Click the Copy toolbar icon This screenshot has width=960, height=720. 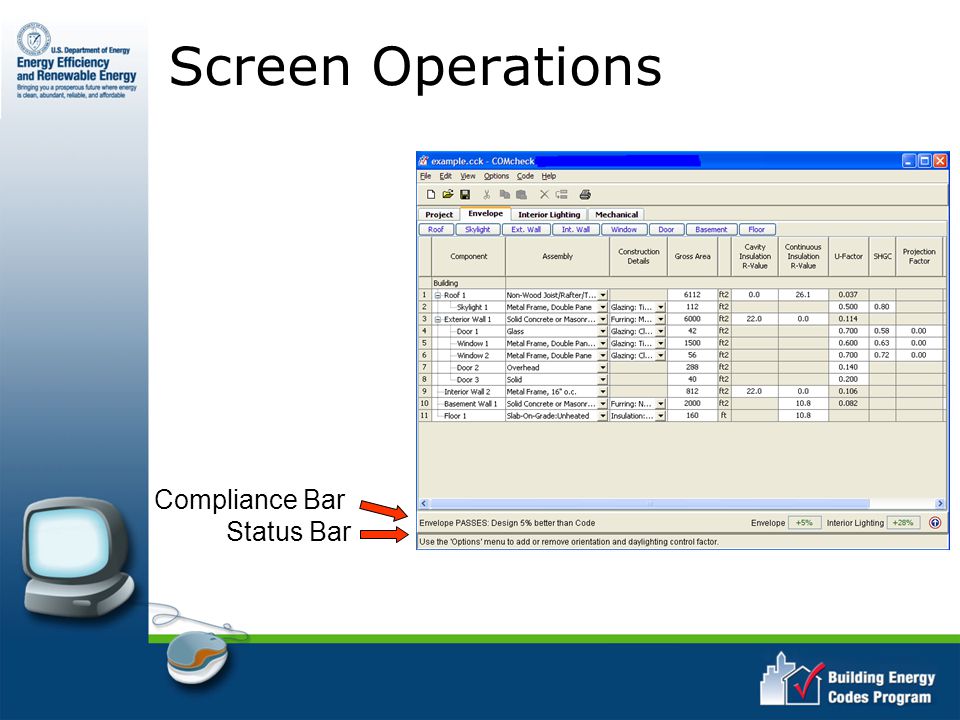pyautogui.click(x=504, y=195)
